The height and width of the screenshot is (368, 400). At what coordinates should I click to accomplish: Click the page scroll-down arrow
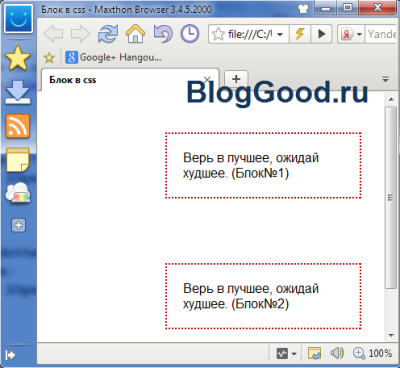[391, 335]
